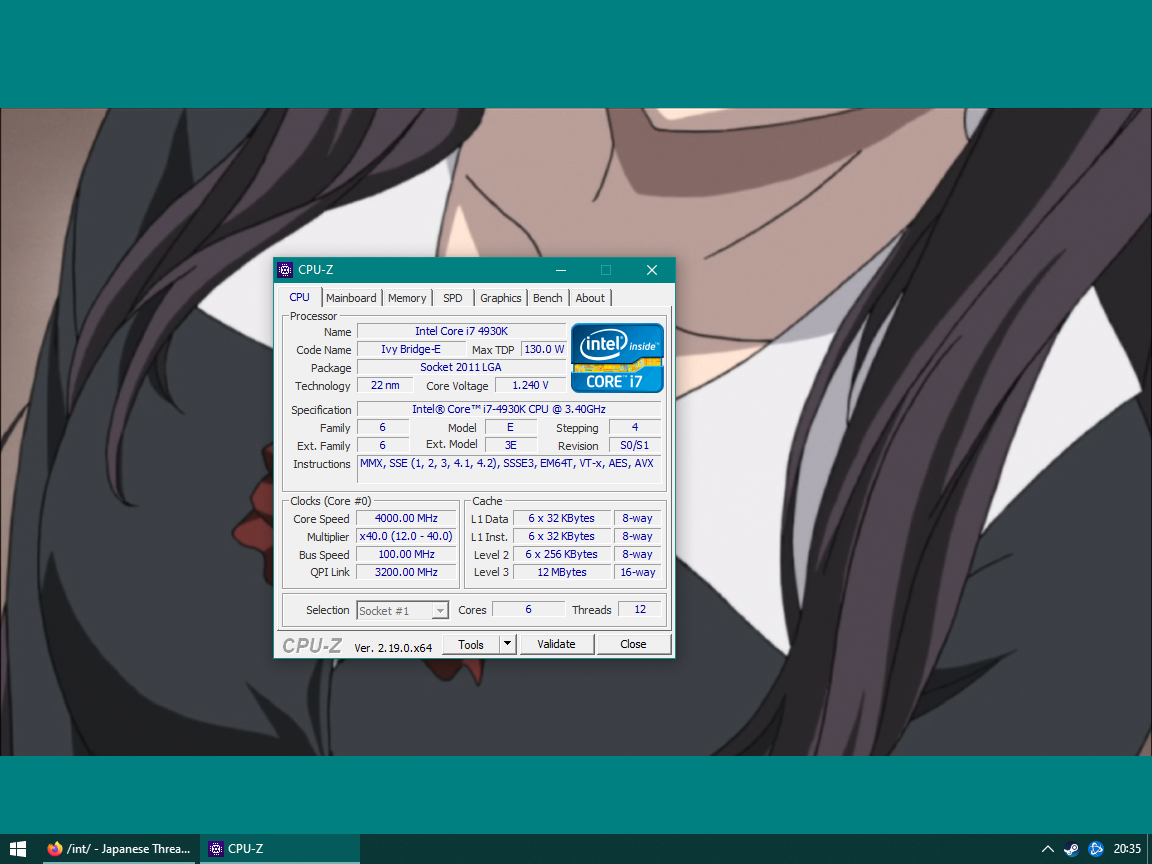The height and width of the screenshot is (864, 1152).
Task: Click the L1 Data value 6 x 32 KBytes
Action: (561, 518)
